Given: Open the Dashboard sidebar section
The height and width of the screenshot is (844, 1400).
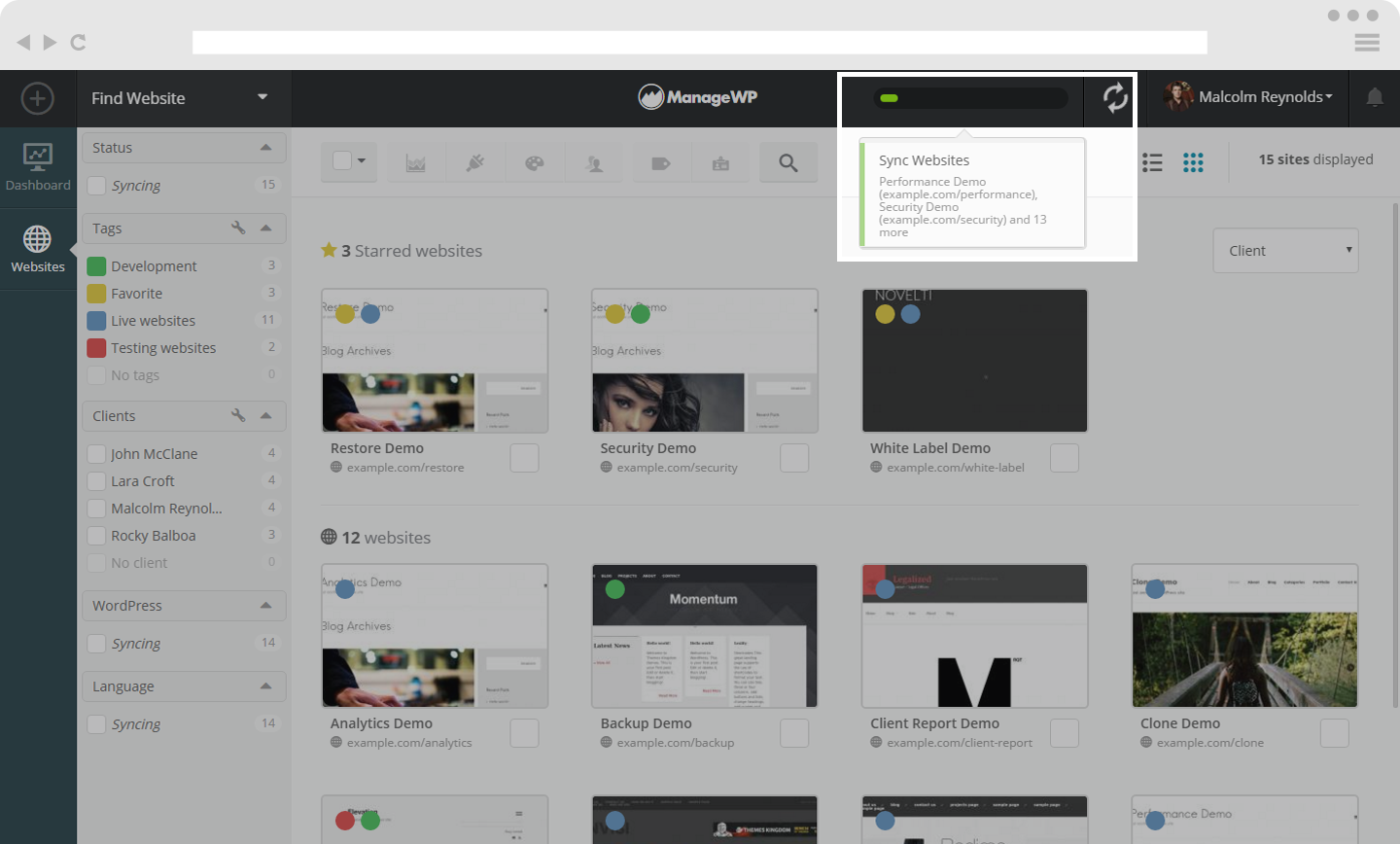Looking at the screenshot, I should pos(38,167).
